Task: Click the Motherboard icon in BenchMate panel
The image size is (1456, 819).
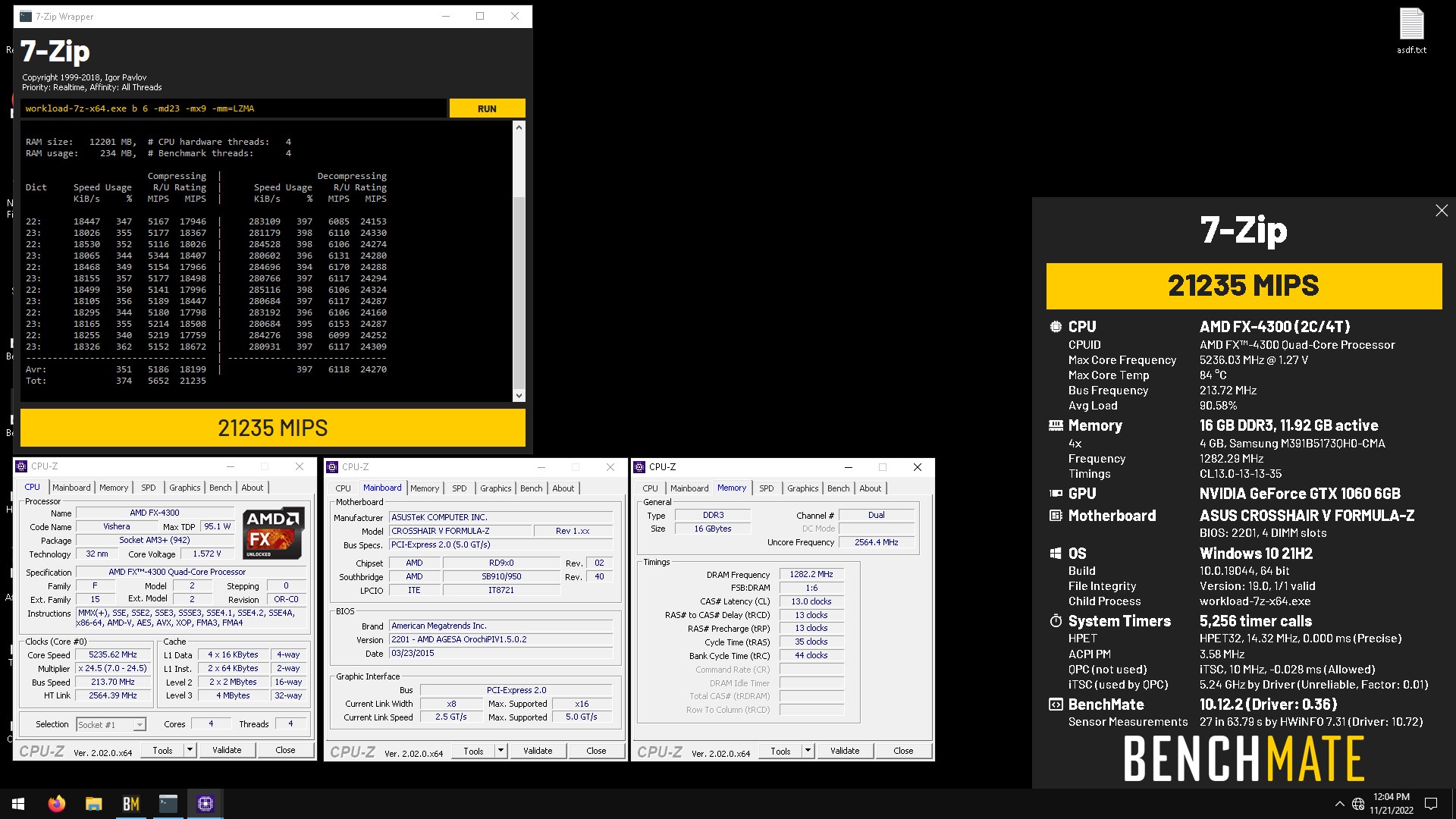Action: tap(1056, 516)
